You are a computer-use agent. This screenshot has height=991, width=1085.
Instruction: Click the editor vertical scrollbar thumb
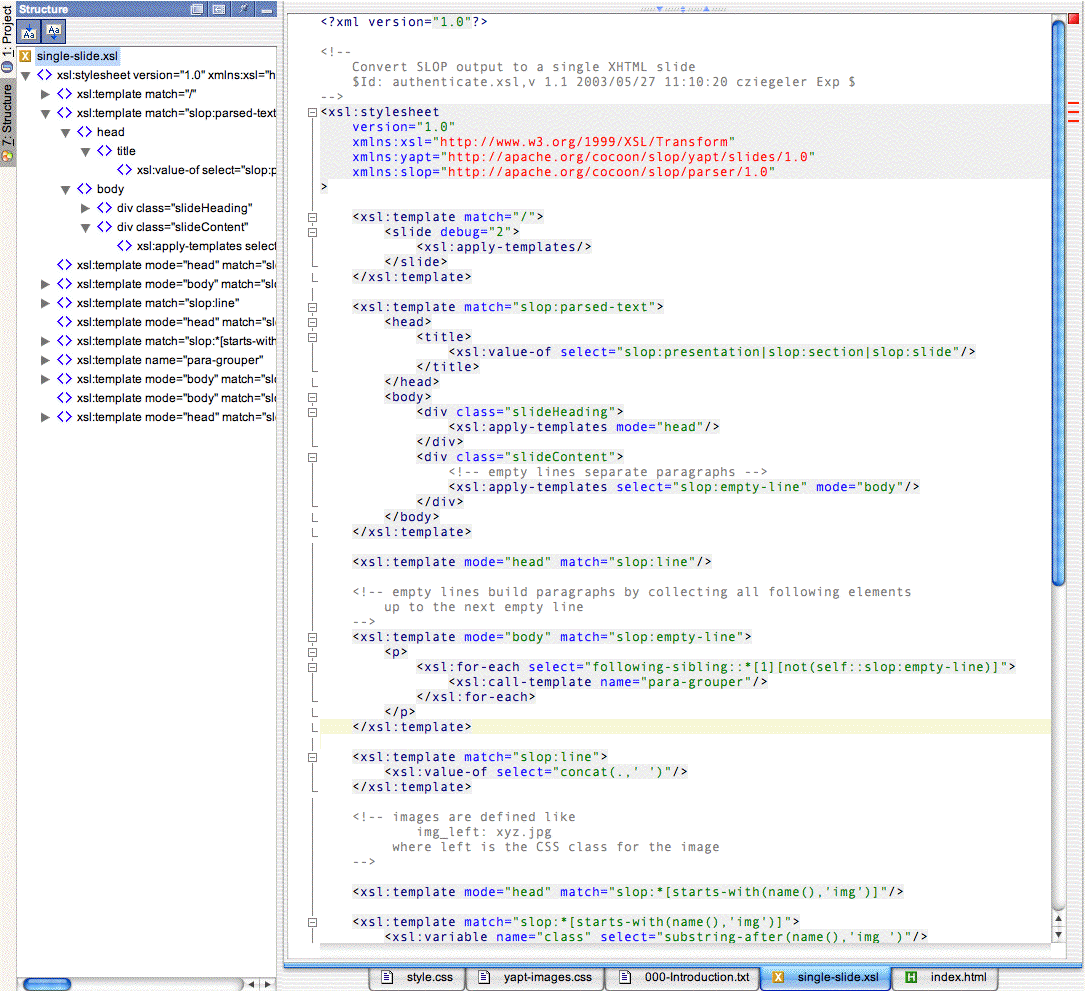point(1058,303)
